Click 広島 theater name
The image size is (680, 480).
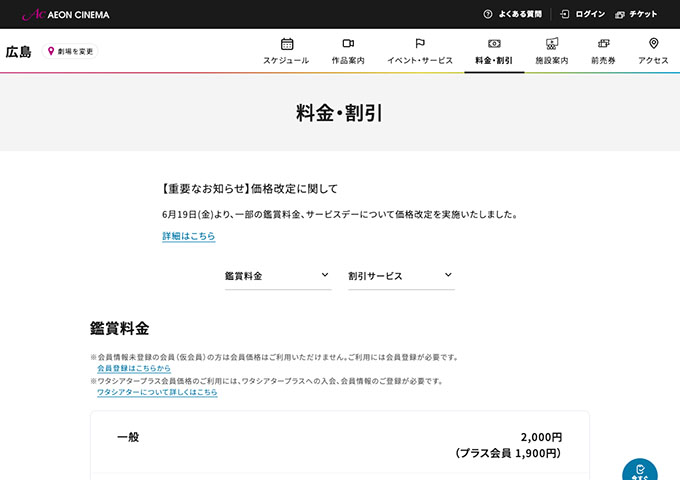click(18, 52)
